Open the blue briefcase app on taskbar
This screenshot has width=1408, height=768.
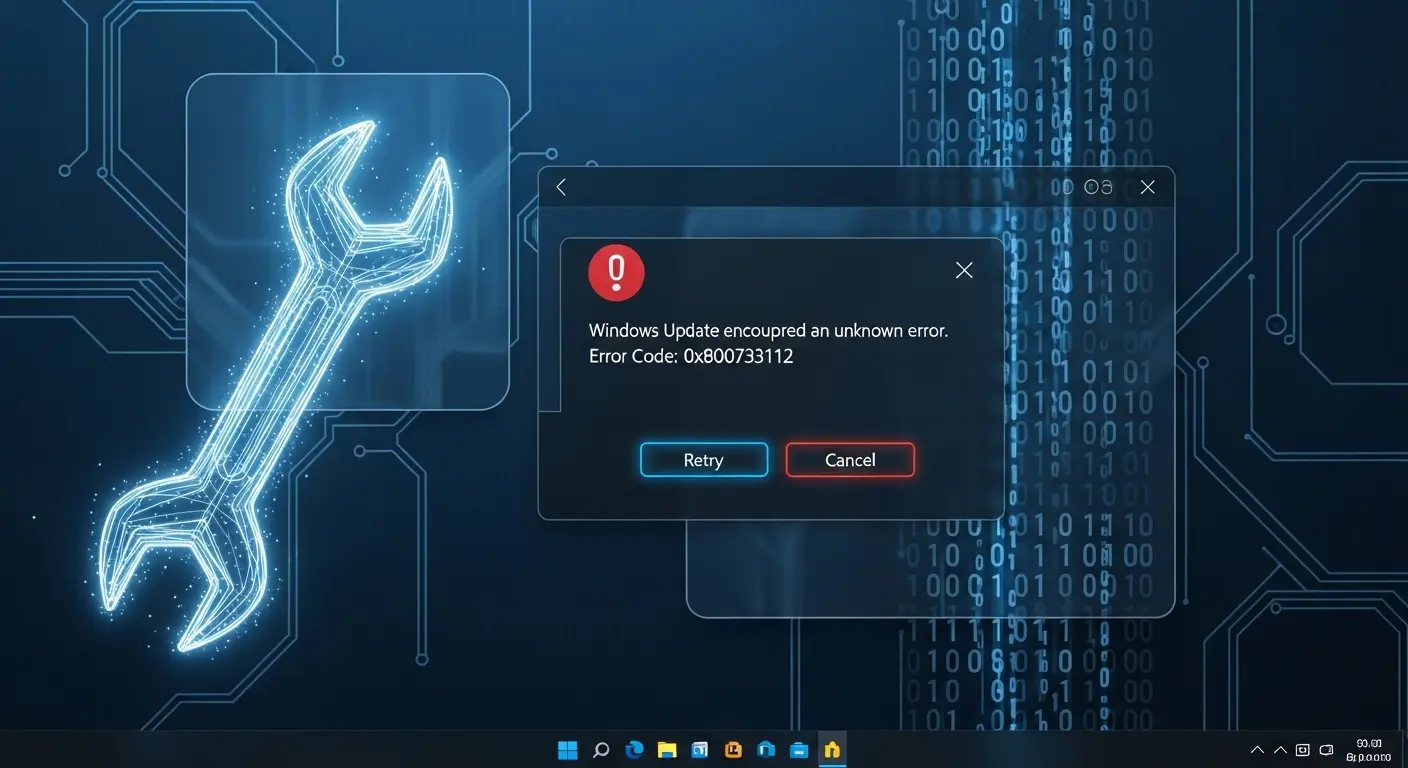pos(798,749)
